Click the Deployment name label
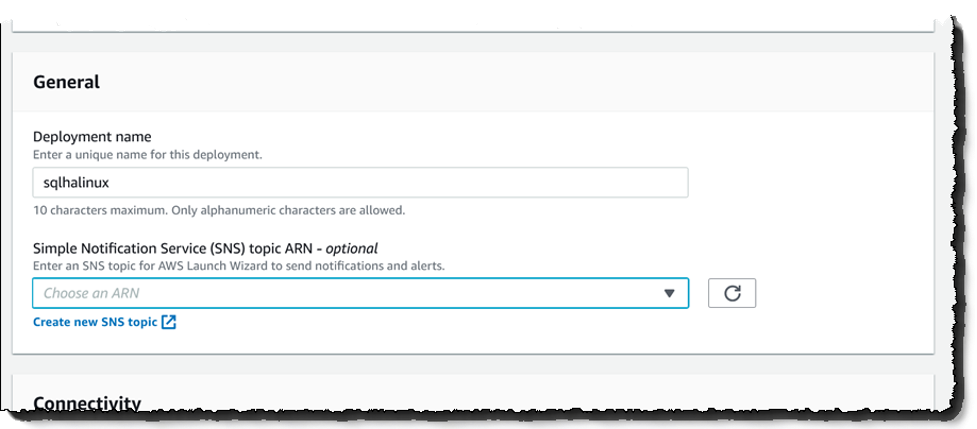 [92, 136]
